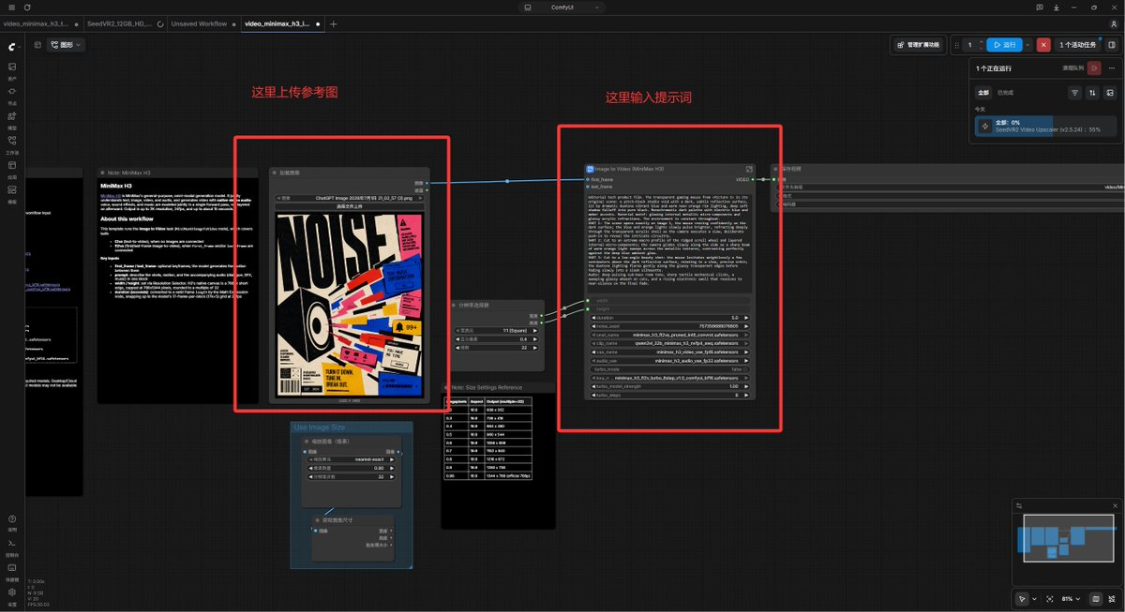Click choose file to upload button
The height and width of the screenshot is (612, 1125).
[349, 207]
